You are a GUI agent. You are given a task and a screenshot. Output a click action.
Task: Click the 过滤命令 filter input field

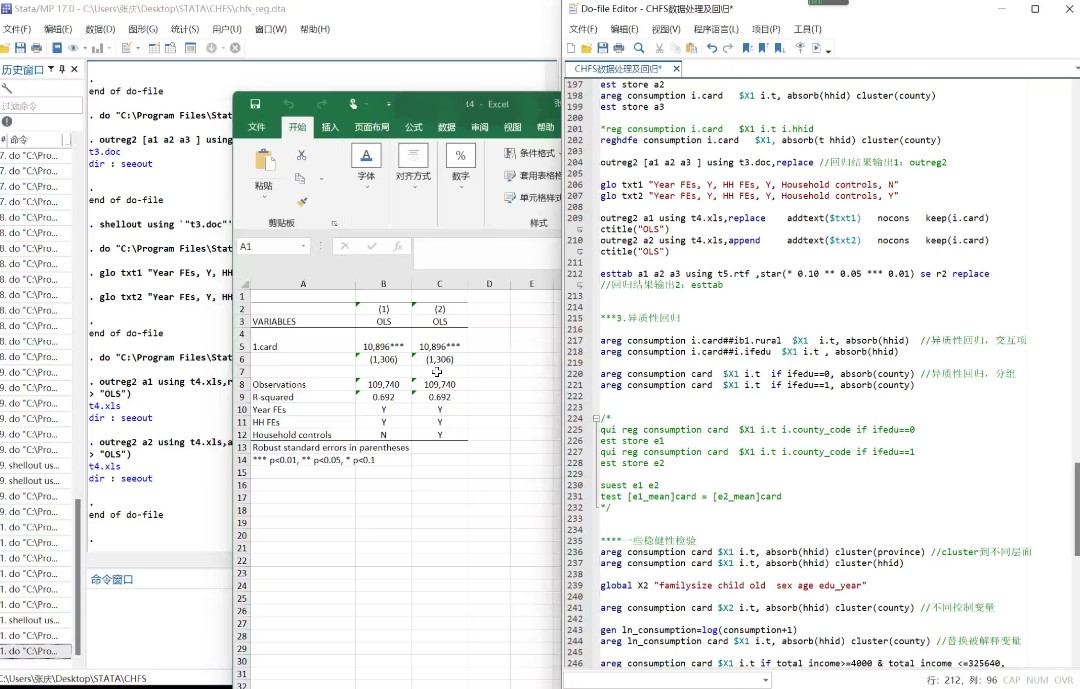pos(40,106)
